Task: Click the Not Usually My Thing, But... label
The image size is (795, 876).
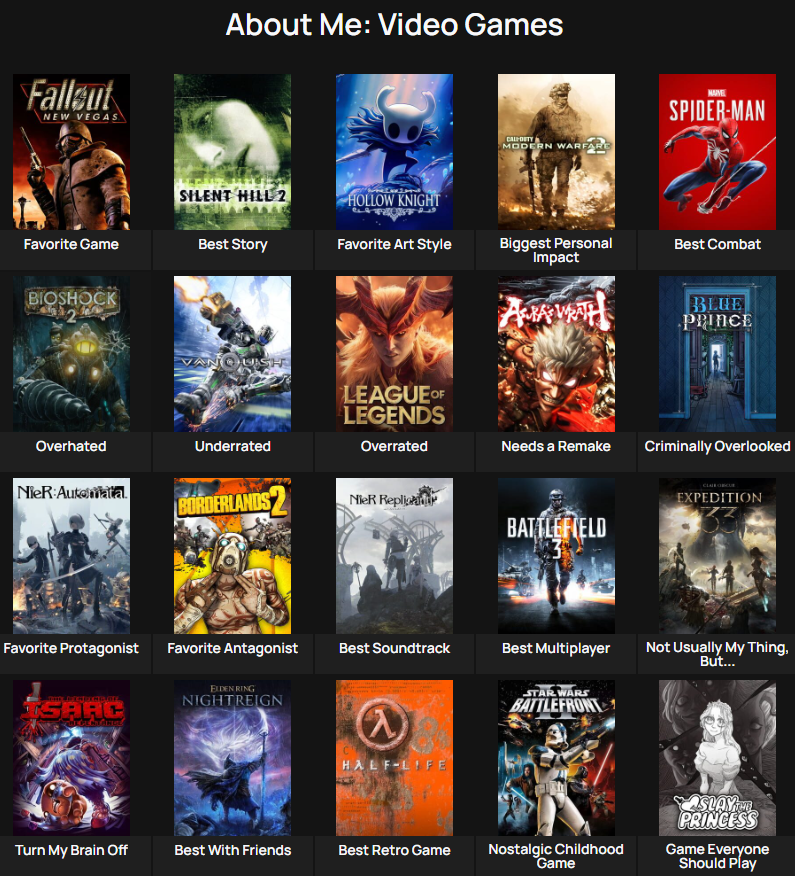Action: pyautogui.click(x=717, y=654)
